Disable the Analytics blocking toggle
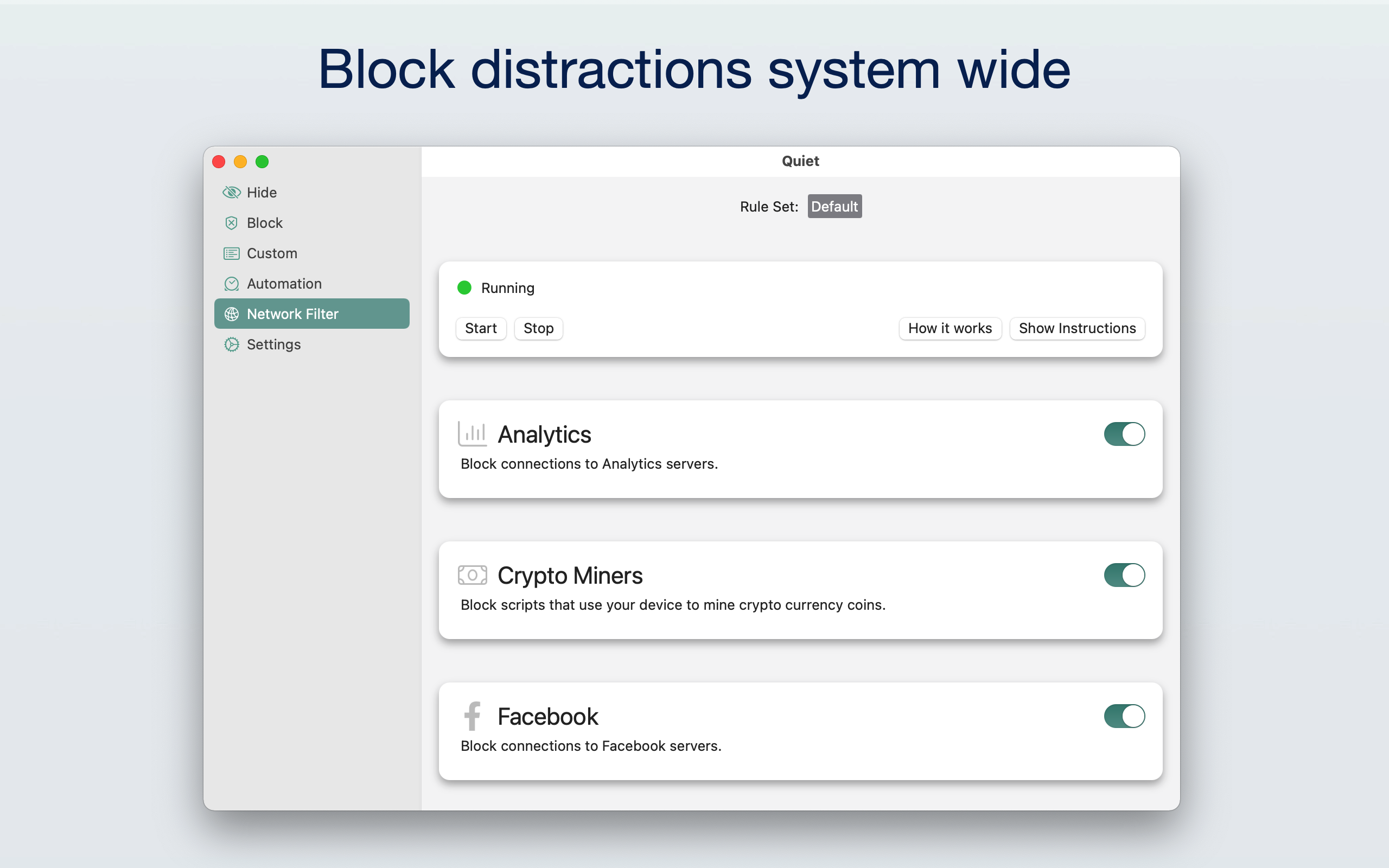Image resolution: width=1389 pixels, height=868 pixels. (x=1124, y=434)
